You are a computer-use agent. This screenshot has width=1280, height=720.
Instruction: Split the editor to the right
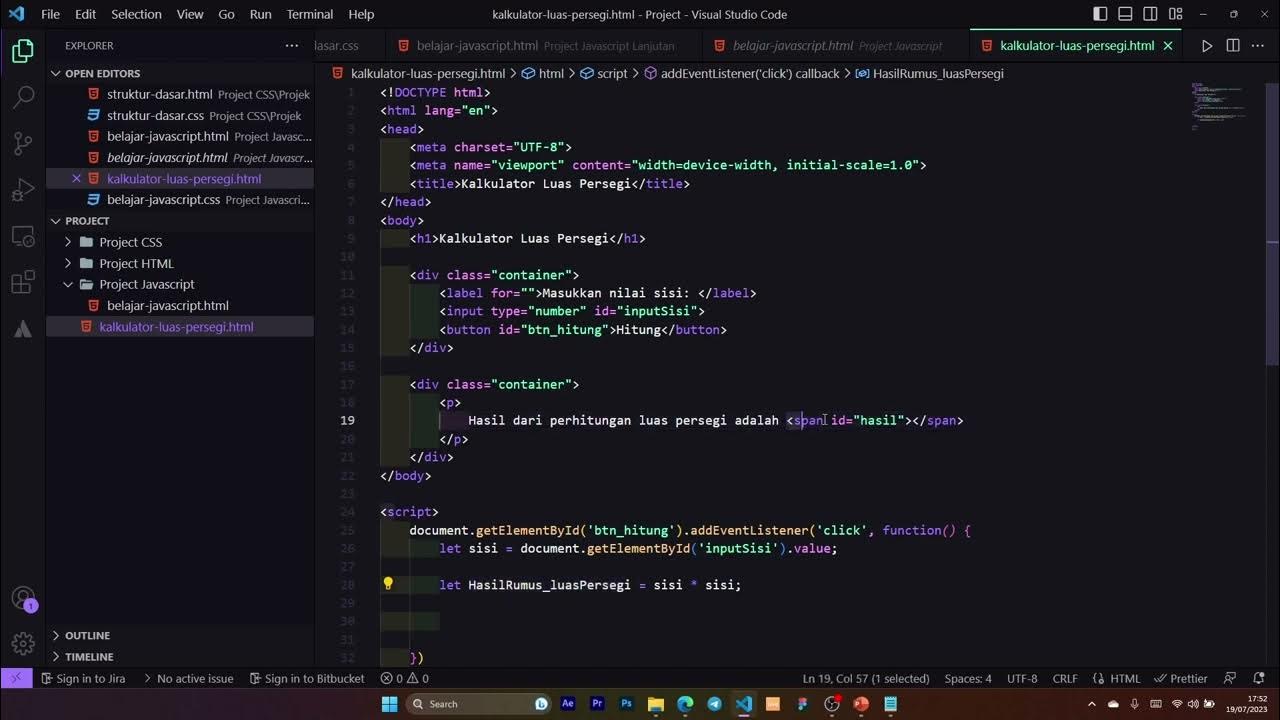(1233, 46)
